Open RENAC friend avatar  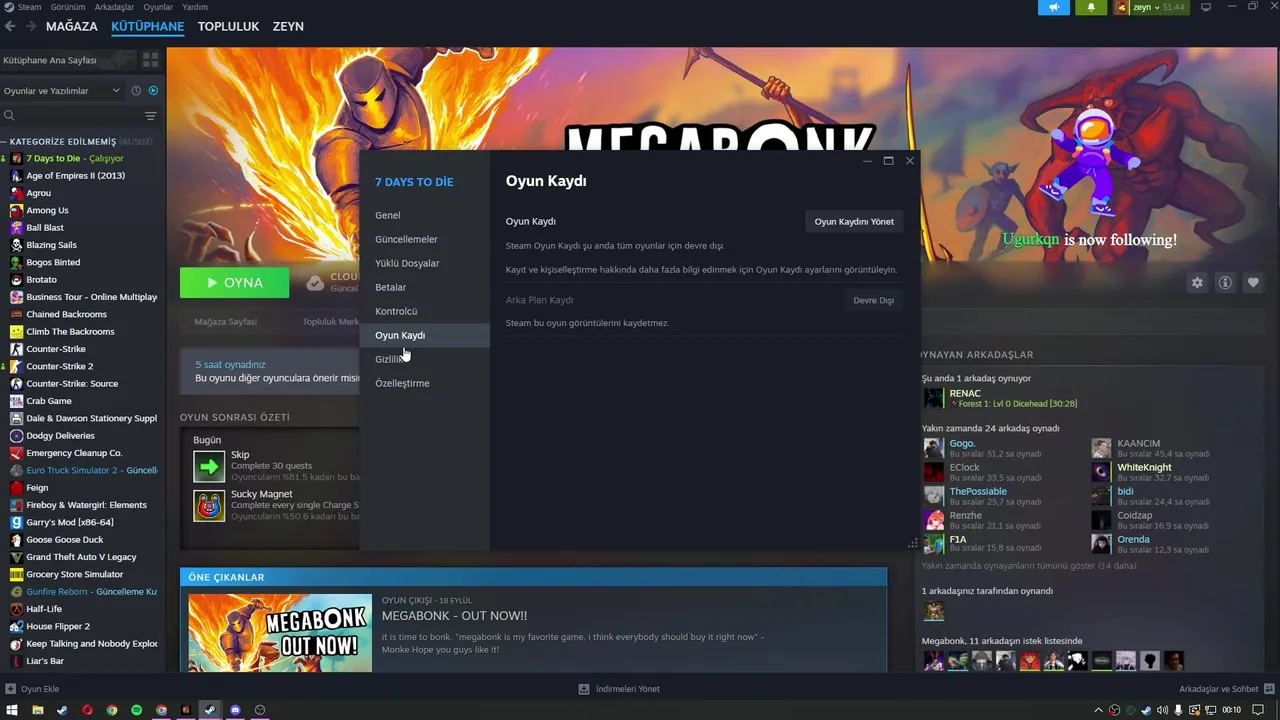933,398
